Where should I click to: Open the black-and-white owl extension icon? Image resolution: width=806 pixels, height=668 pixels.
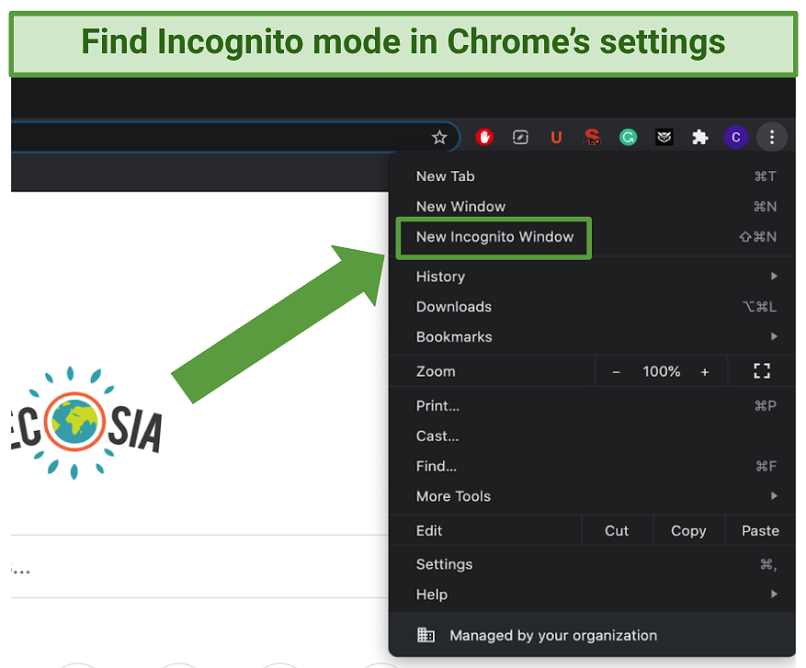coord(664,137)
